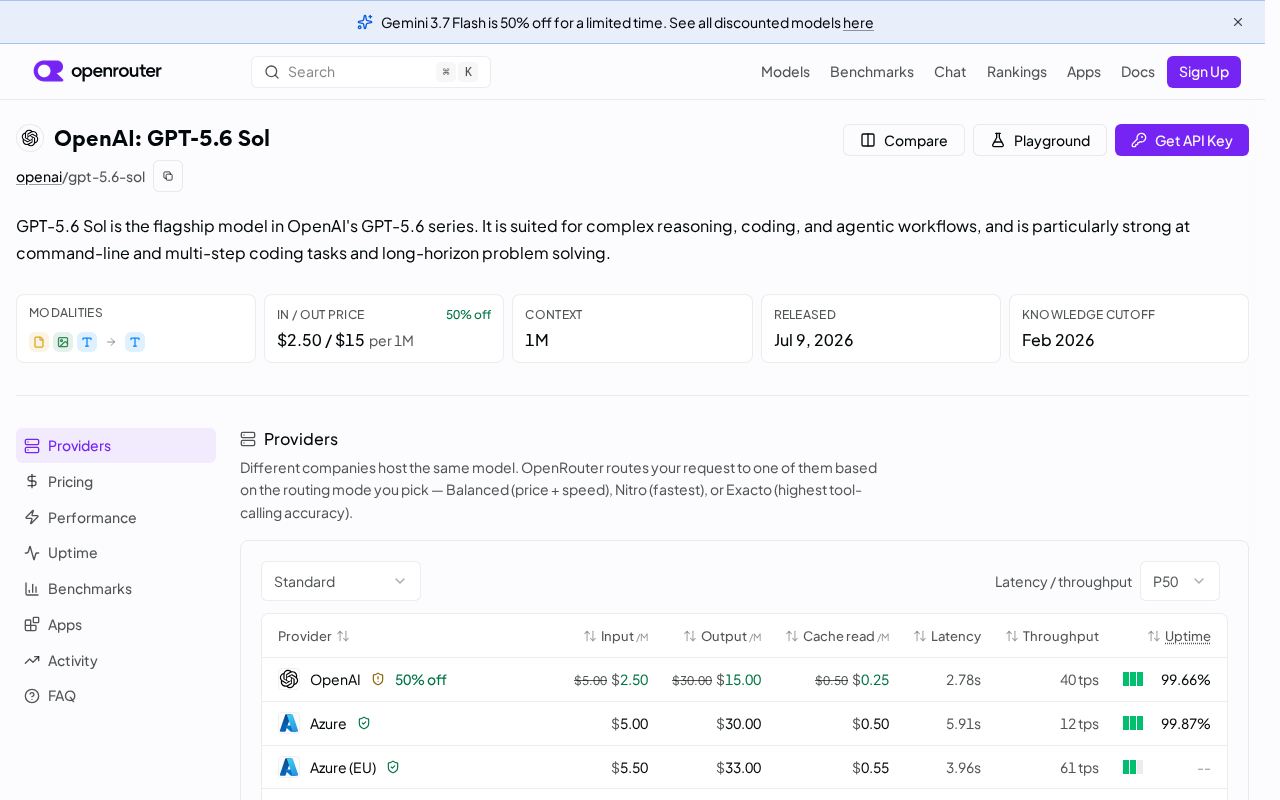Image resolution: width=1280 pixels, height=800 pixels.
Task: Sort providers by Output price
Action: [722, 636]
